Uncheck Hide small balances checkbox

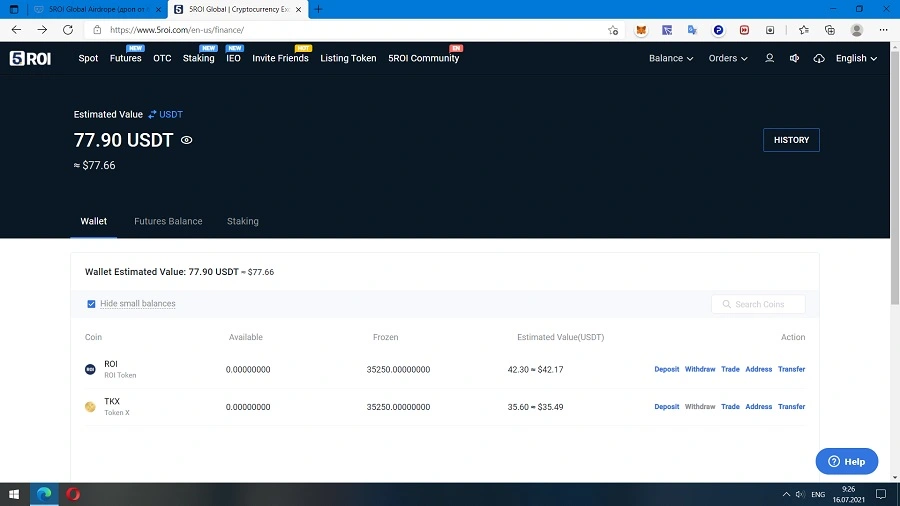point(91,304)
